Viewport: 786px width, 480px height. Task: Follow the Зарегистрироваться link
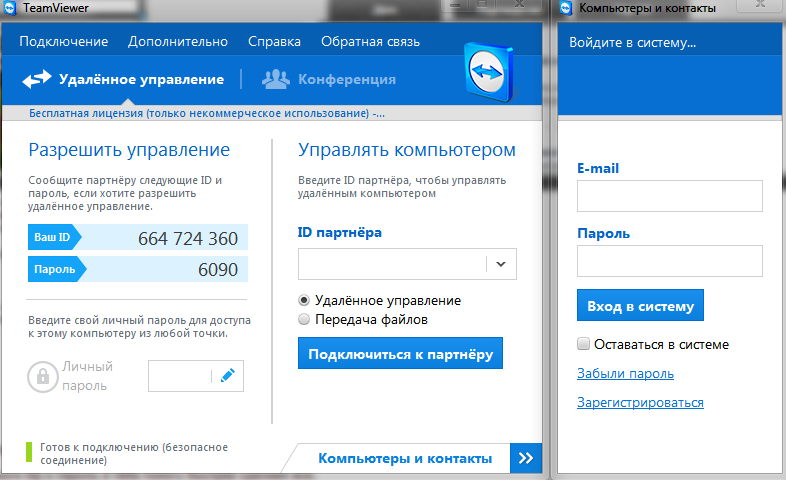640,402
